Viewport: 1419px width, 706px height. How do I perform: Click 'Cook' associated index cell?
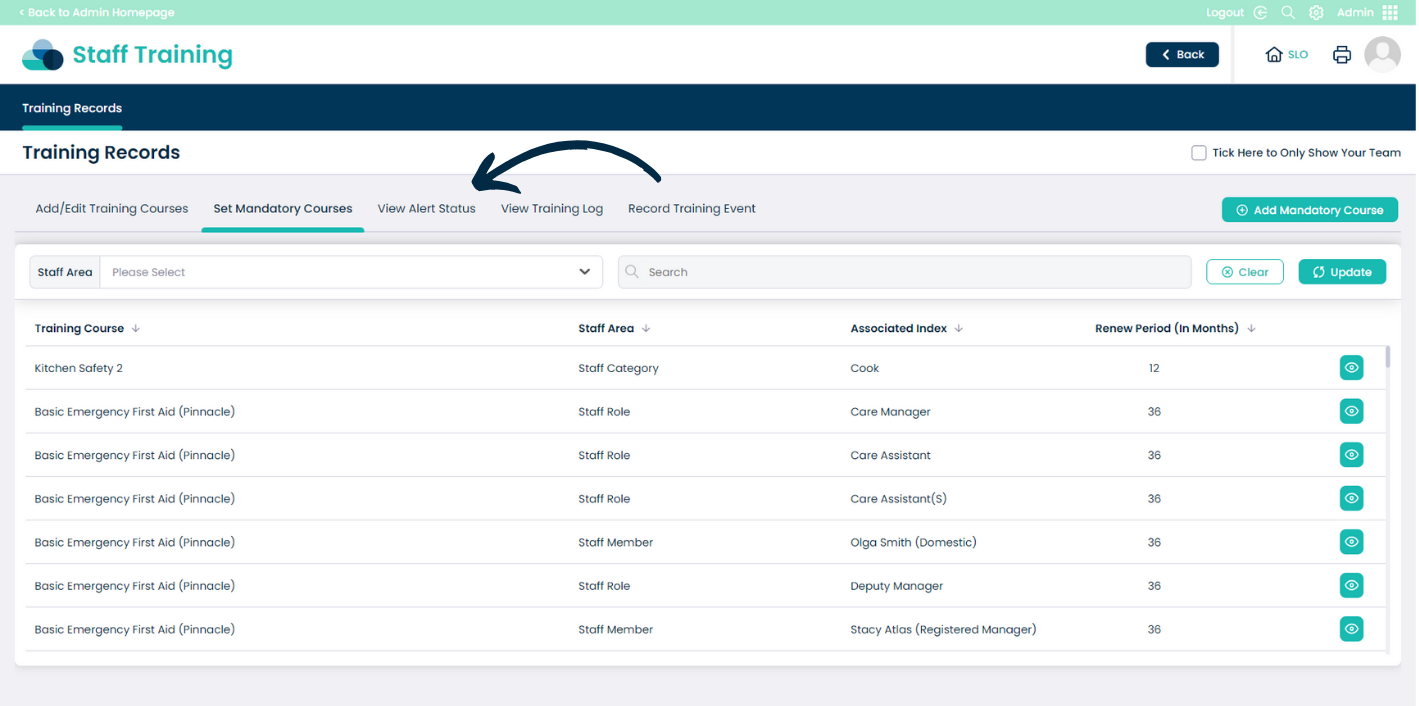tap(865, 368)
